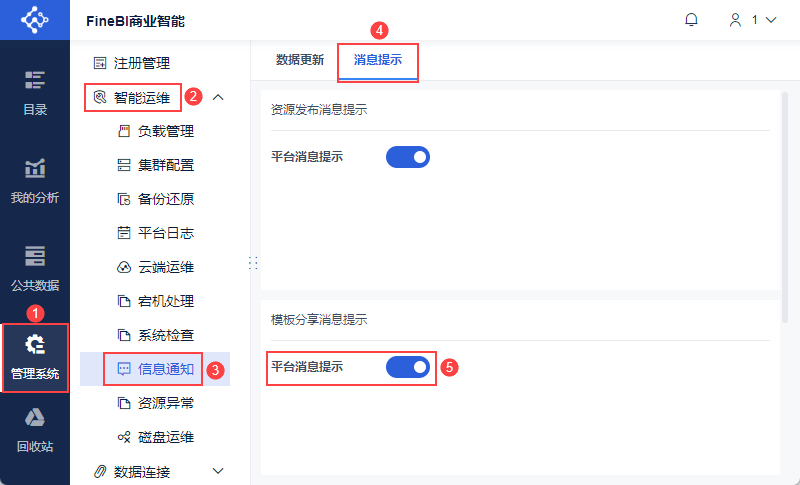Expand the 数据连接 menu chevron
Screen dimensions: 800x485
[218, 471]
